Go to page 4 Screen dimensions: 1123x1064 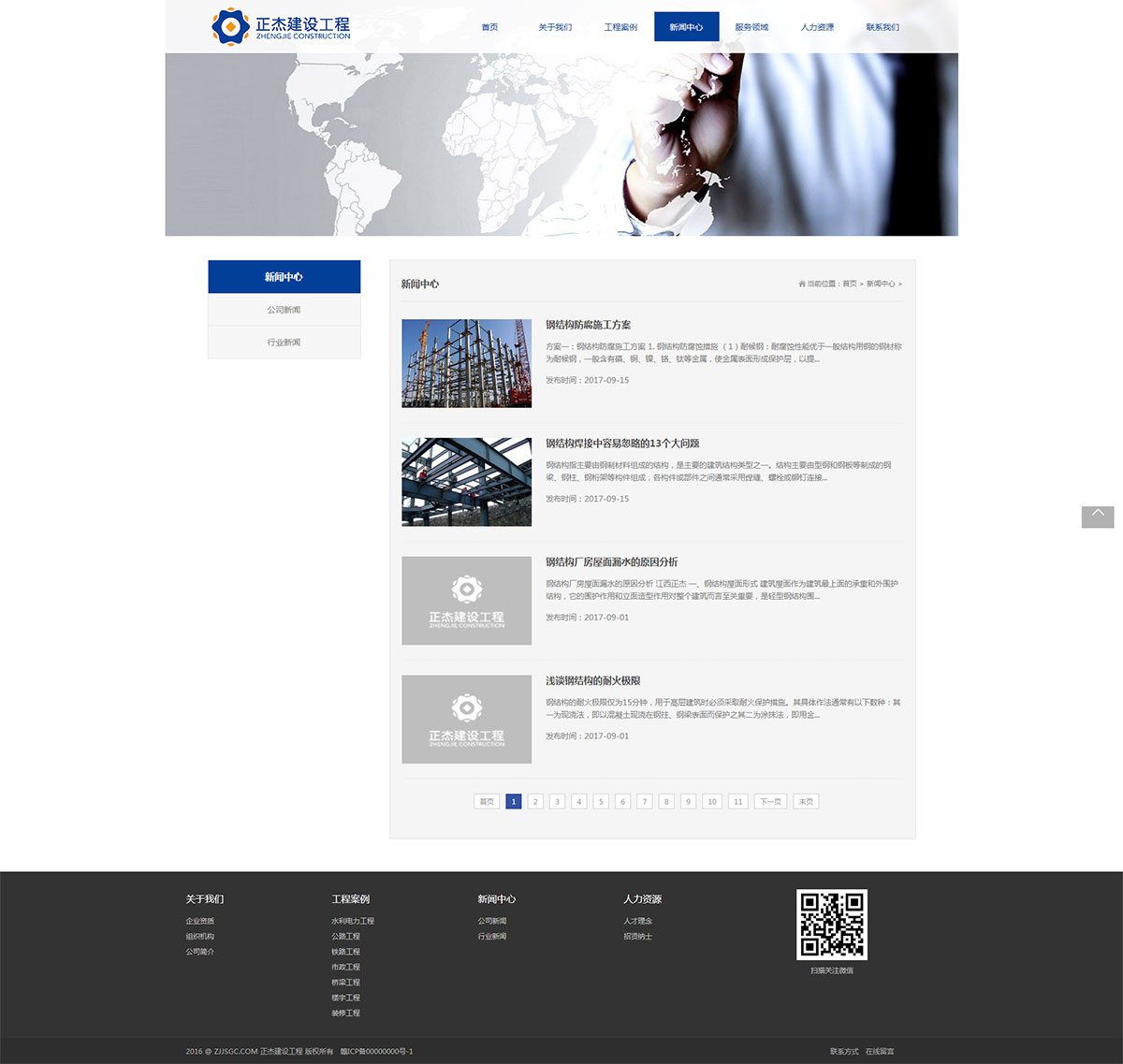coord(578,802)
